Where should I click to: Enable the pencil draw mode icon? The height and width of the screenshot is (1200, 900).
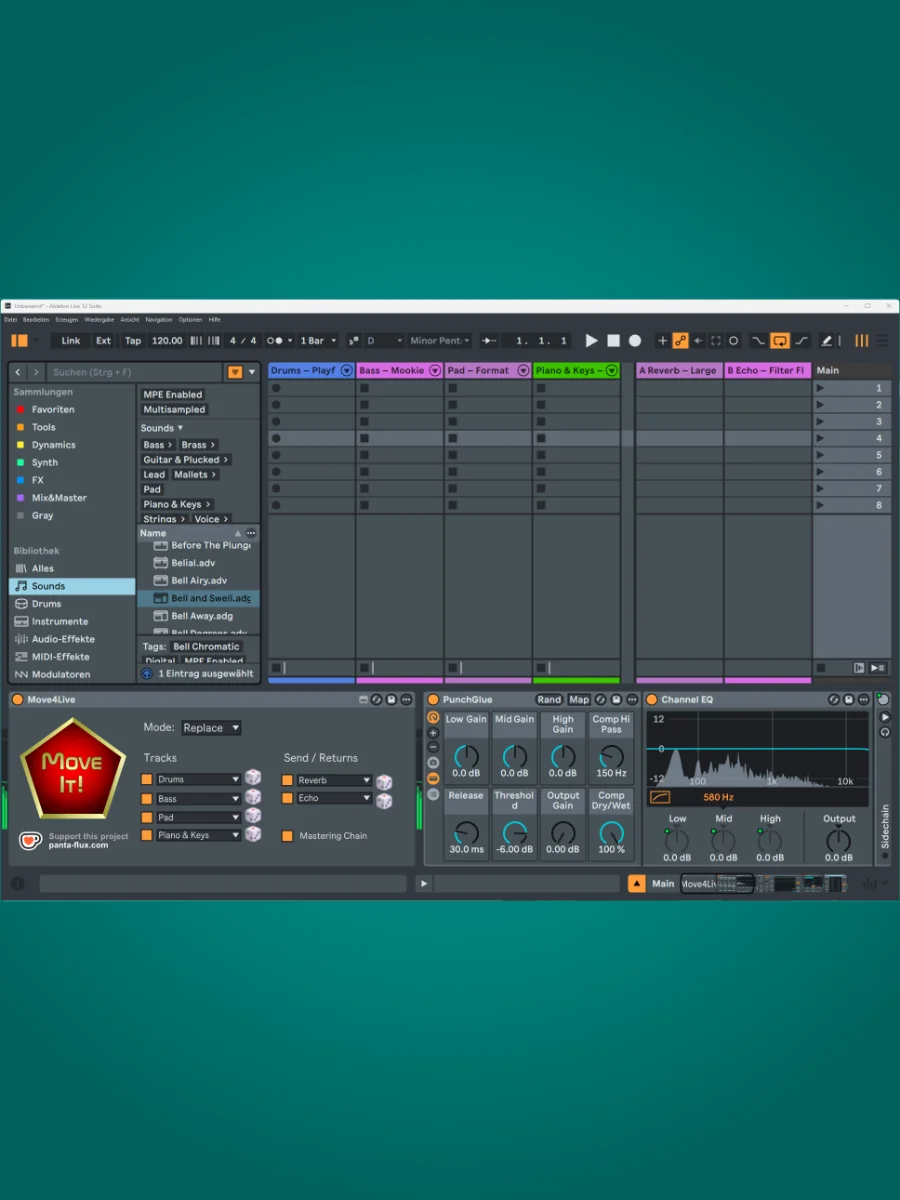(827, 340)
